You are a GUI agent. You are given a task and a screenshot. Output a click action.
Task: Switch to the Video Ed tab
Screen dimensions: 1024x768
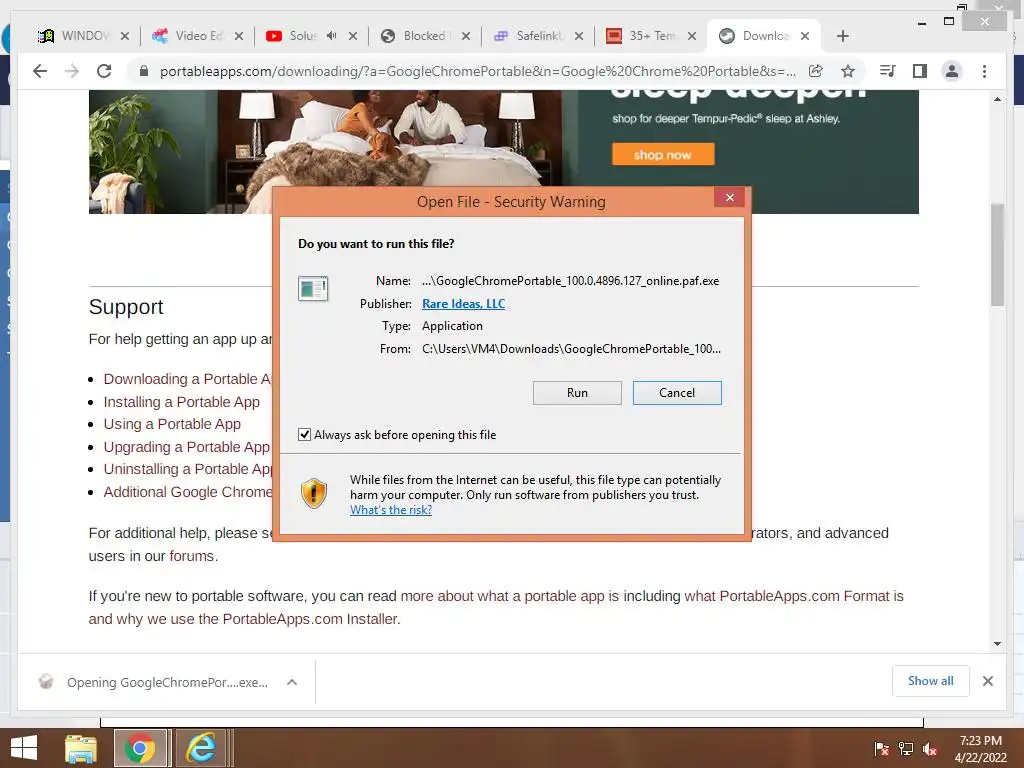197,36
